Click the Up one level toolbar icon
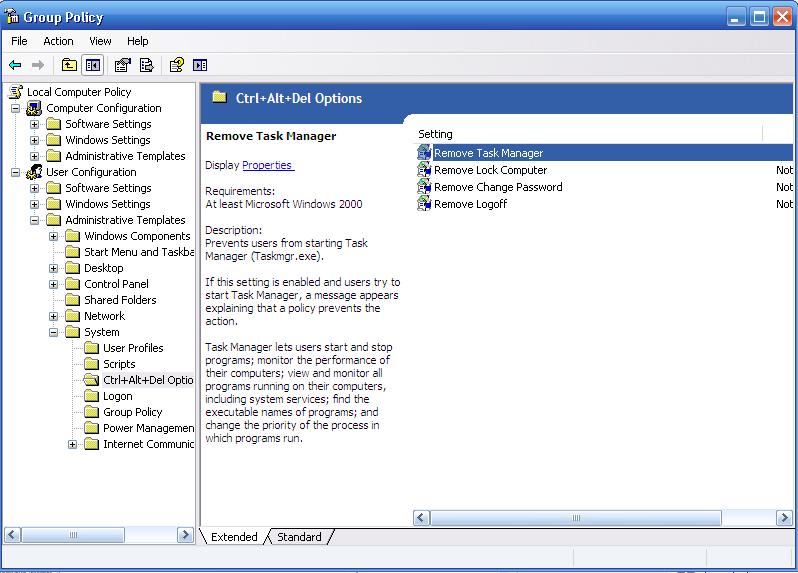Screen dimensions: 798x573 tap(69, 65)
